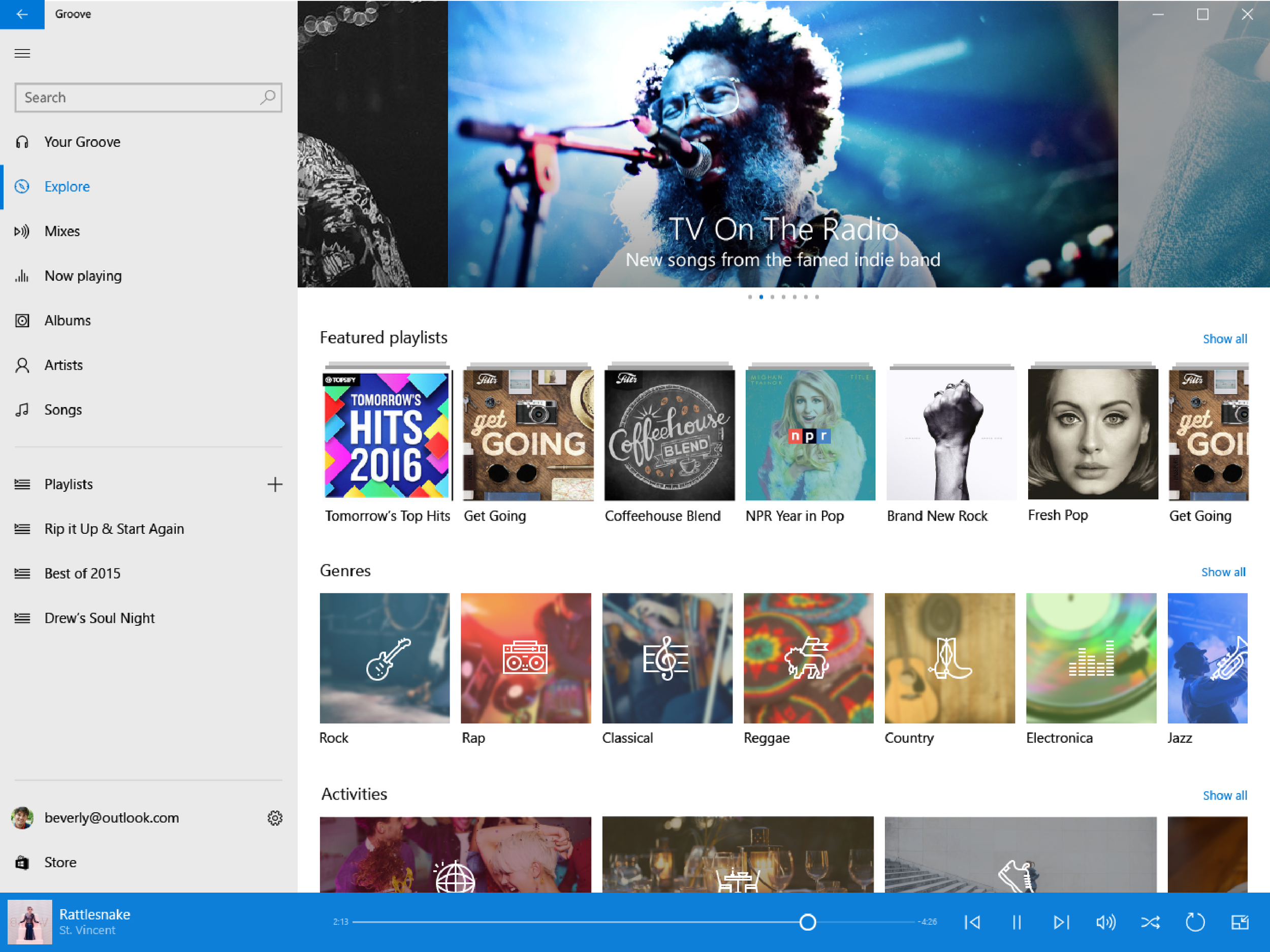This screenshot has height=952, width=1270.
Task: Select the Country genre boot tile
Action: pyautogui.click(x=949, y=658)
